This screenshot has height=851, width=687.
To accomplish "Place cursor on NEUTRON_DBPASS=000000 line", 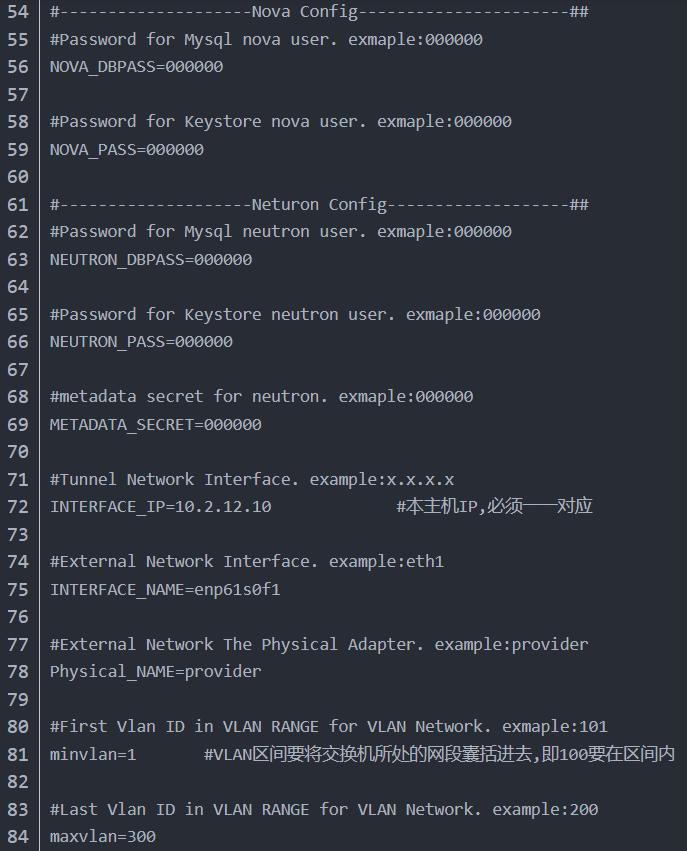I will point(150,260).
